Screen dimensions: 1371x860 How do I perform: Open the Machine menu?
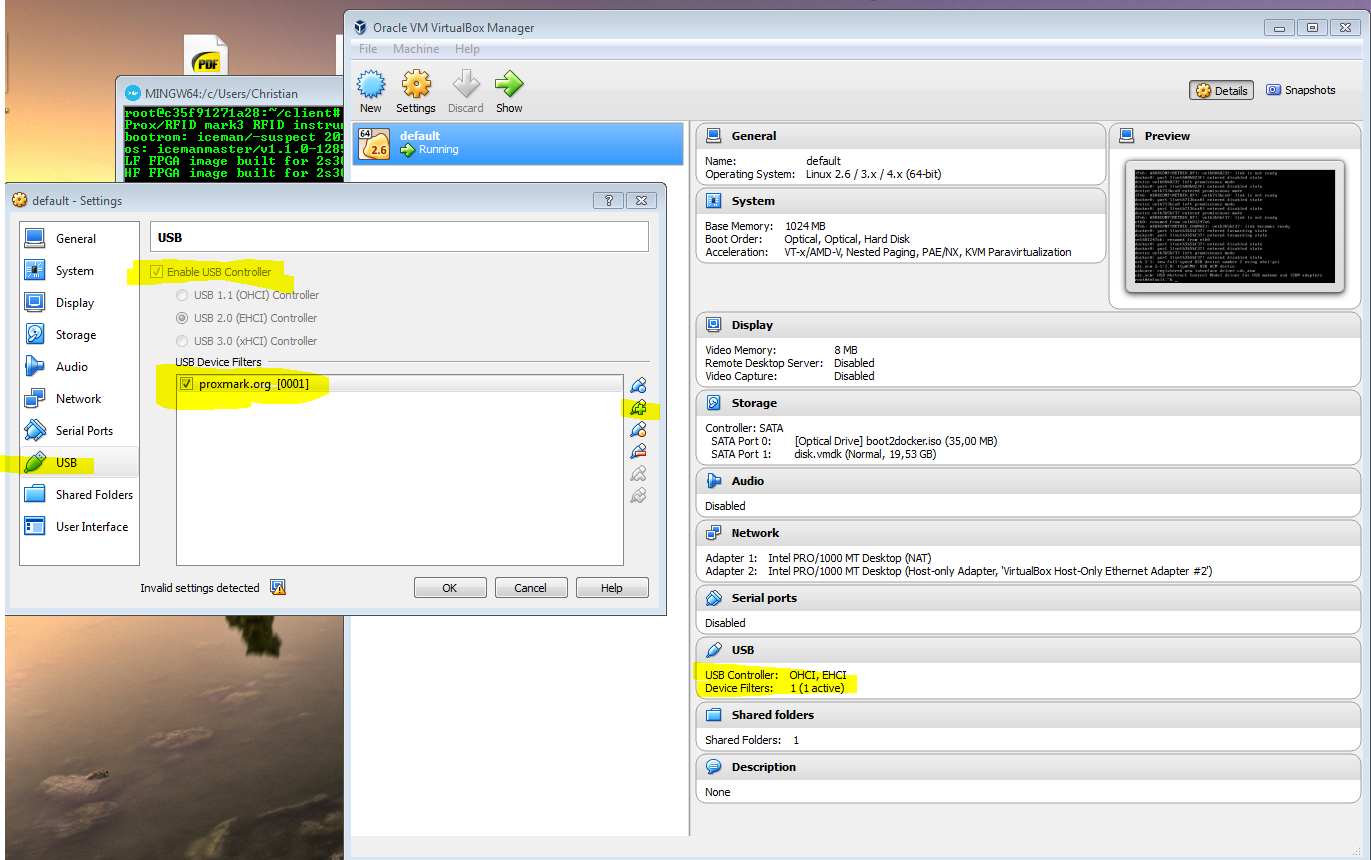[x=415, y=49]
